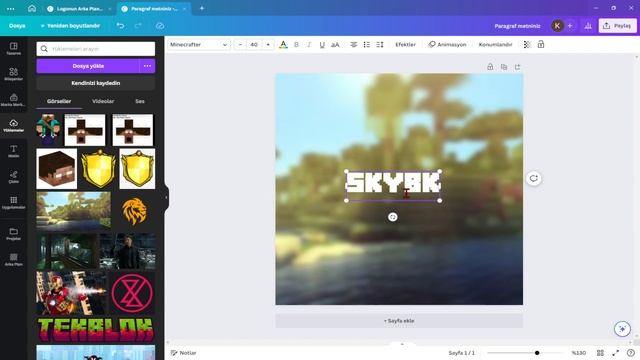640x360 pixels.
Task: Open the Metin text sidebar tool
Action: pos(13,151)
